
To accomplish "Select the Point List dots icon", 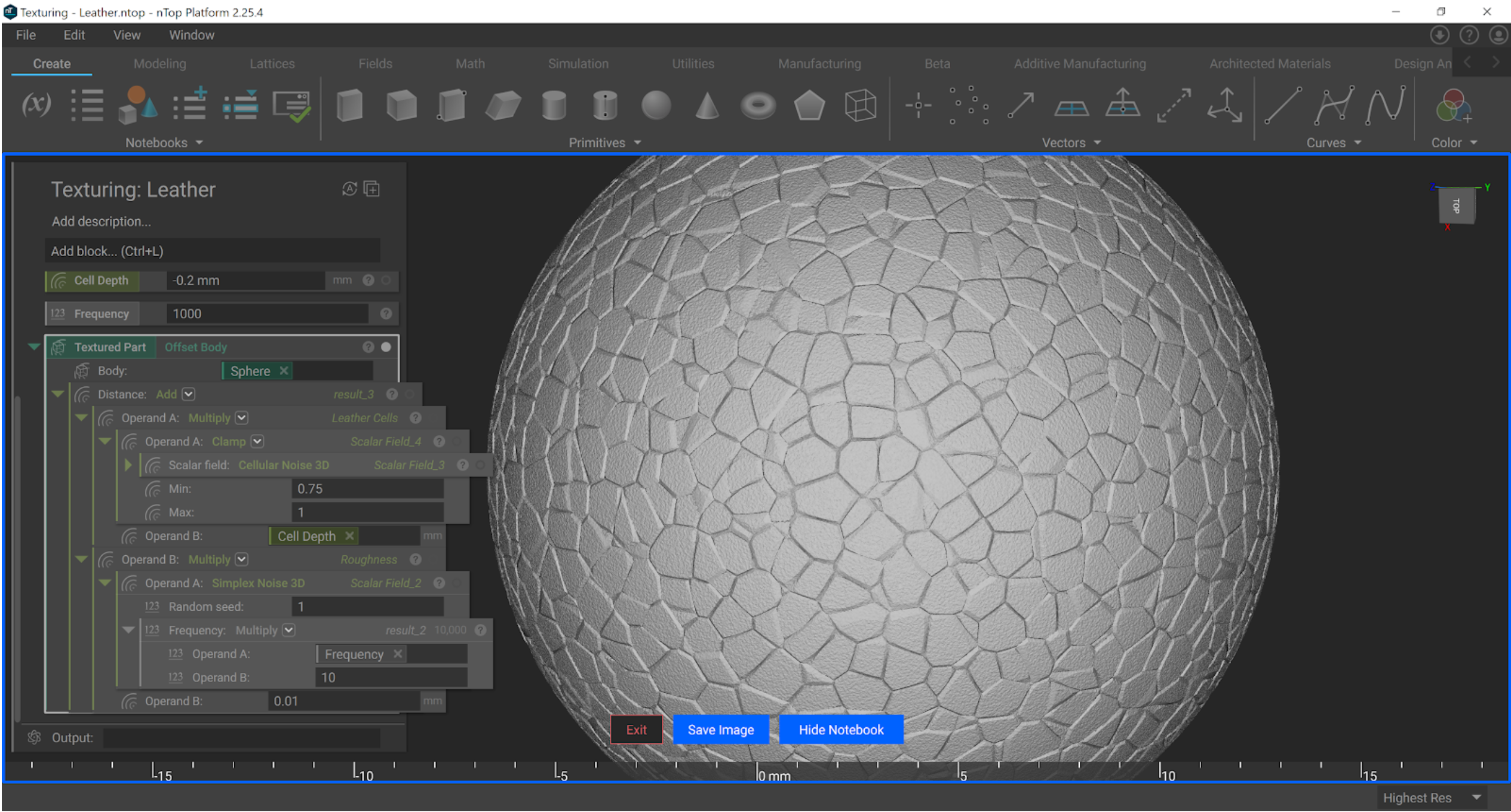I will [969, 106].
